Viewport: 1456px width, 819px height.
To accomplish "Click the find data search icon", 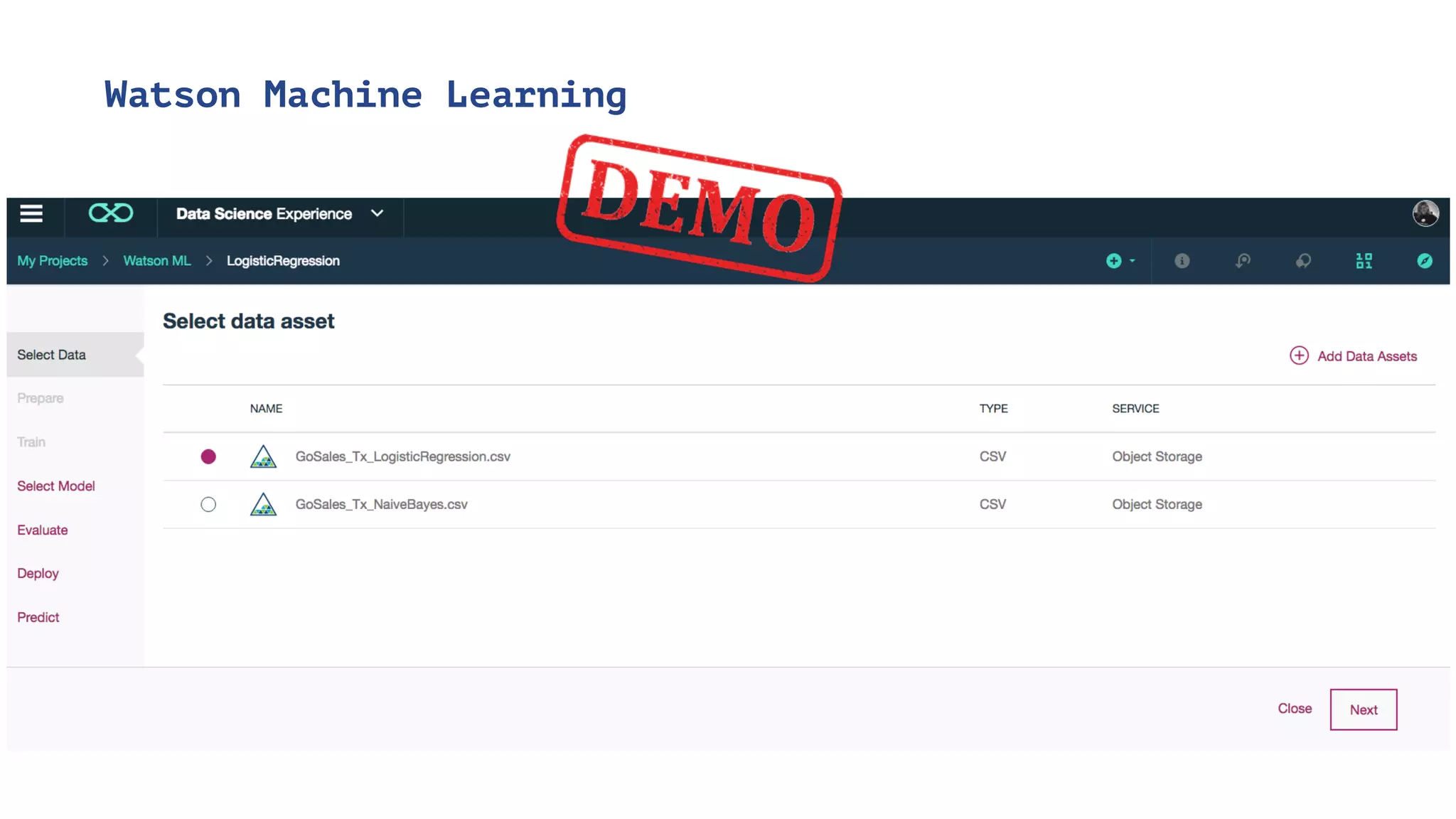I will pyautogui.click(x=1243, y=261).
